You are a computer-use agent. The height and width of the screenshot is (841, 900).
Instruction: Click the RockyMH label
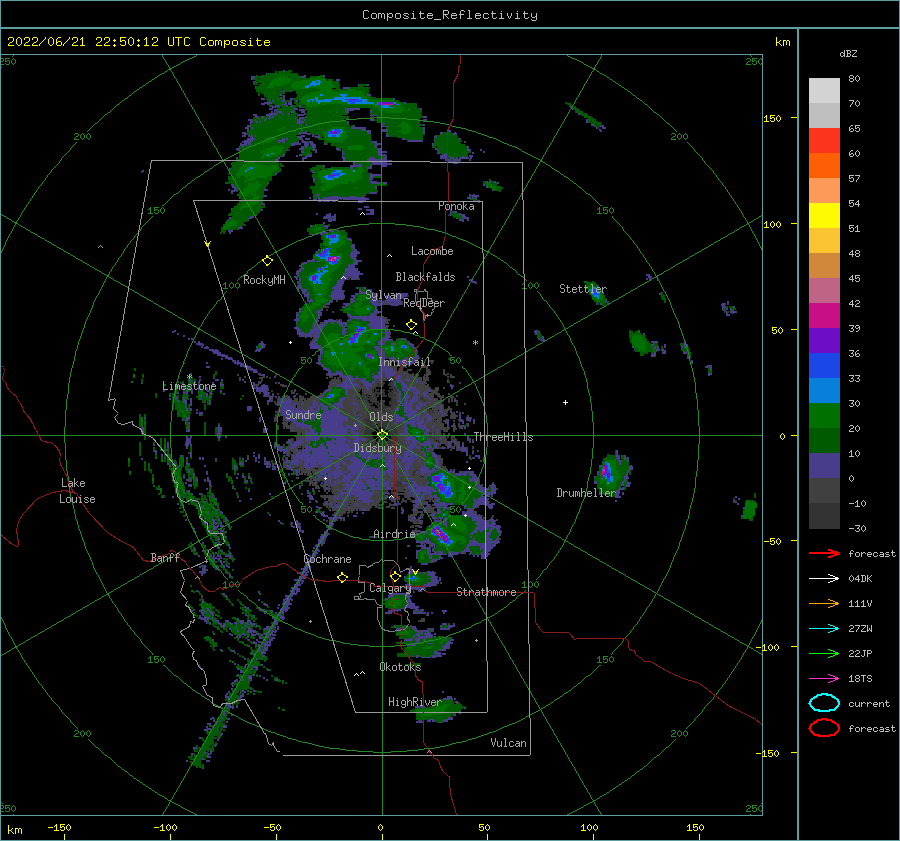coord(264,280)
